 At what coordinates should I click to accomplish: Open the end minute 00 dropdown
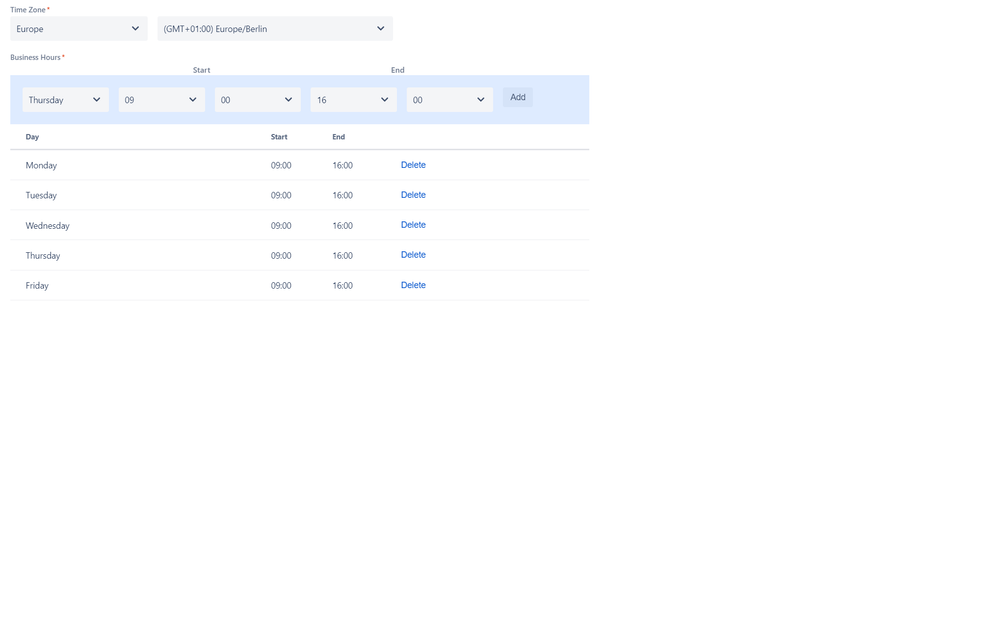447,99
